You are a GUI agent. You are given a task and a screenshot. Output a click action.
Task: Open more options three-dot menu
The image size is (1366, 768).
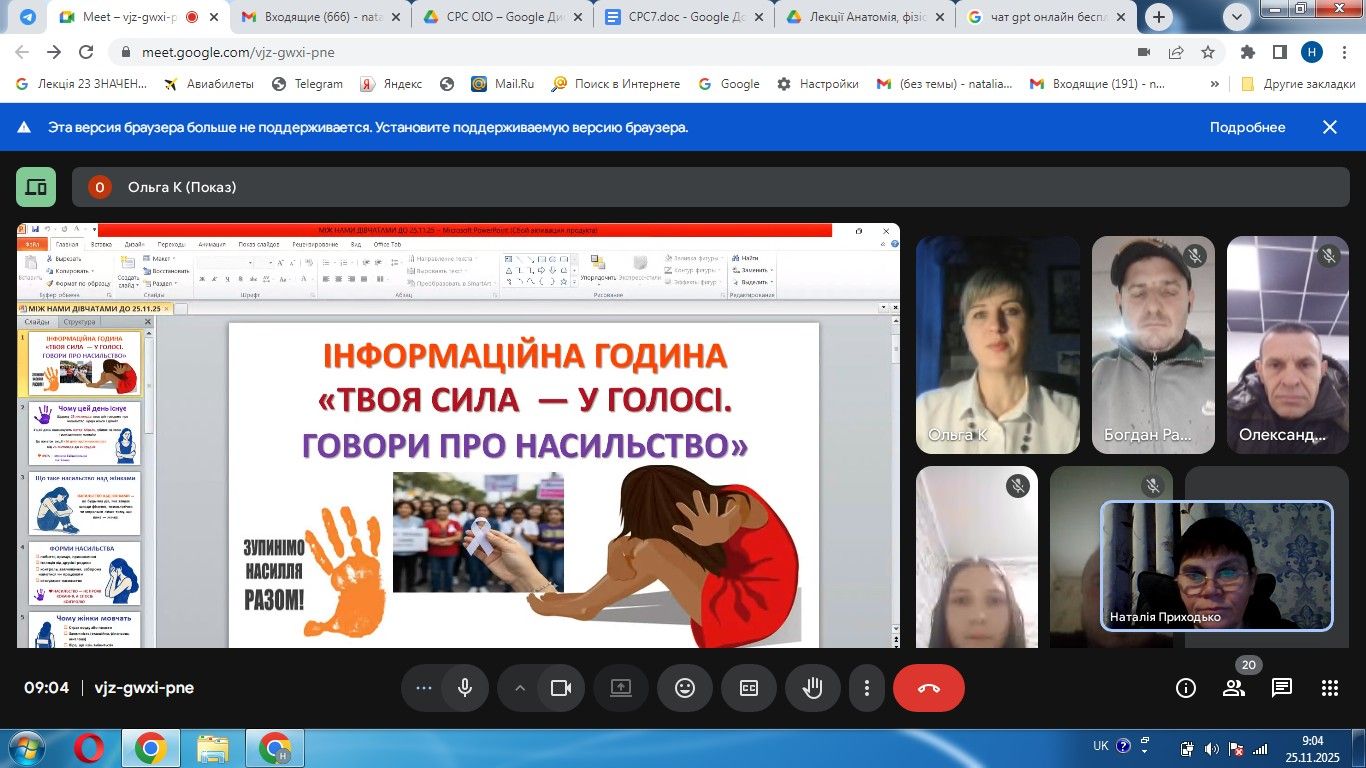point(867,688)
